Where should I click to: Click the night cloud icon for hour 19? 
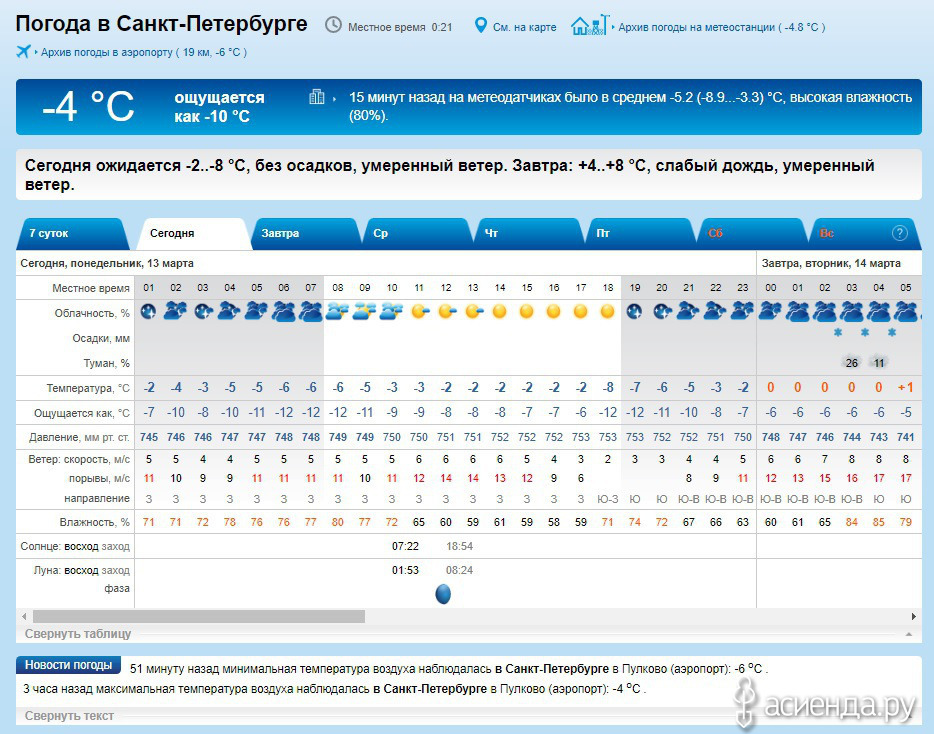tap(634, 311)
